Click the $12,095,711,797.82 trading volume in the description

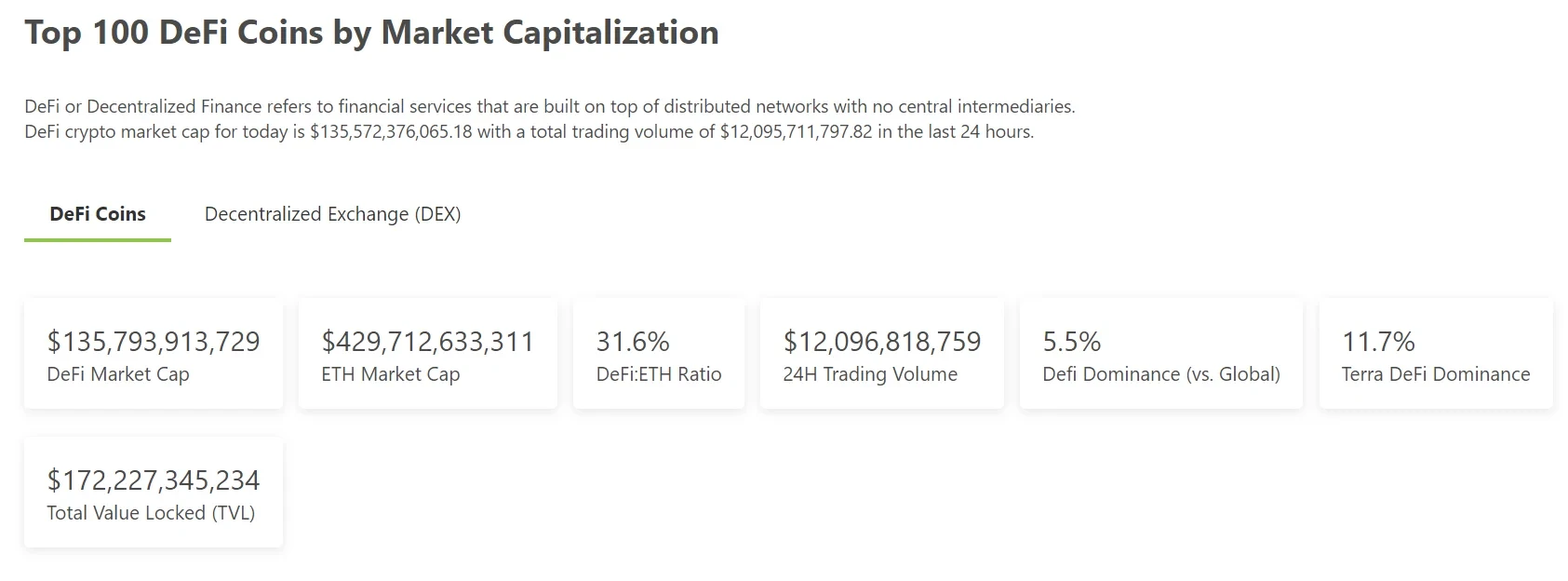pyautogui.click(x=797, y=132)
